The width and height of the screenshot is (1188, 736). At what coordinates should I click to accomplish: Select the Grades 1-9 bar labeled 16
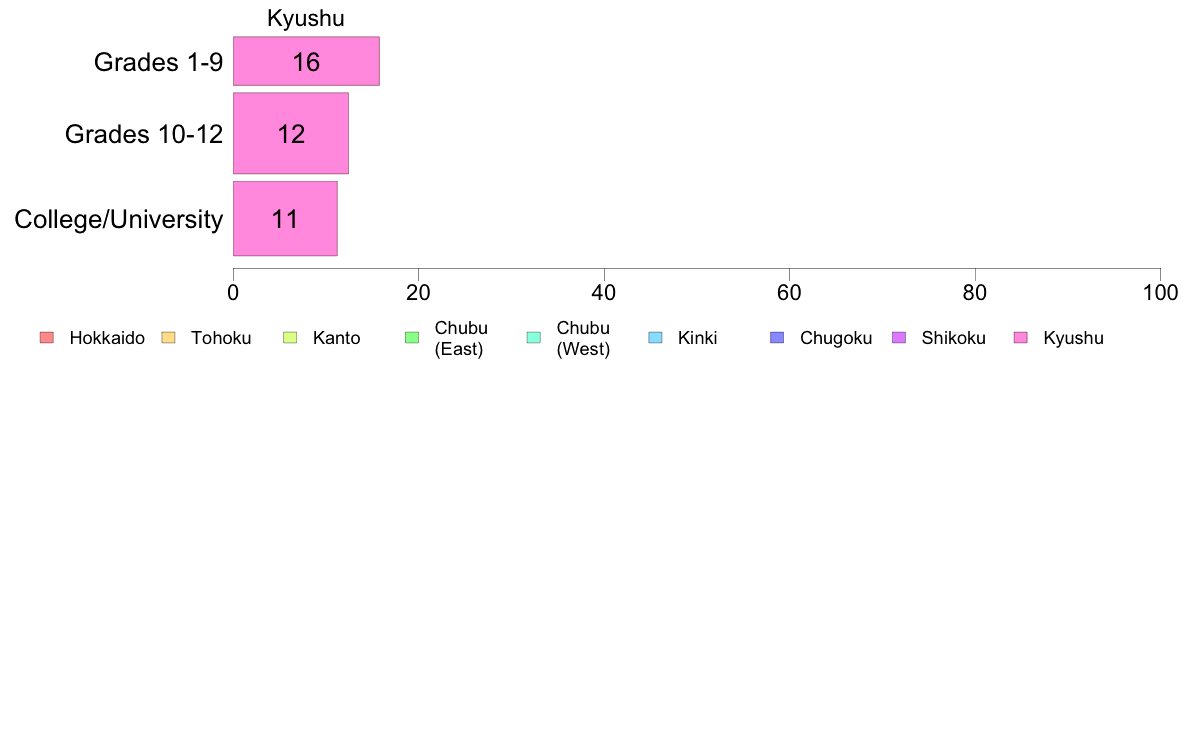(306, 61)
